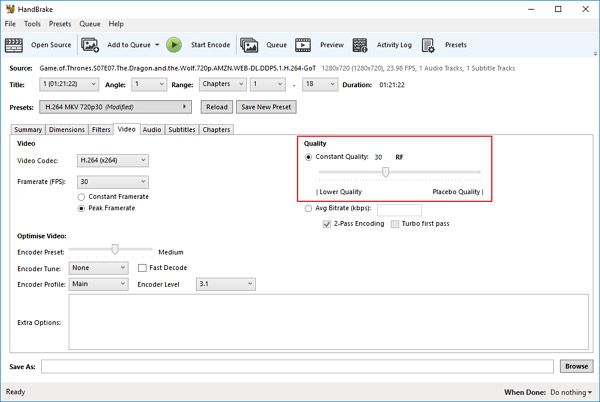Enable the Fast Decode checkbox
The width and height of the screenshot is (600, 402).
pos(142,268)
